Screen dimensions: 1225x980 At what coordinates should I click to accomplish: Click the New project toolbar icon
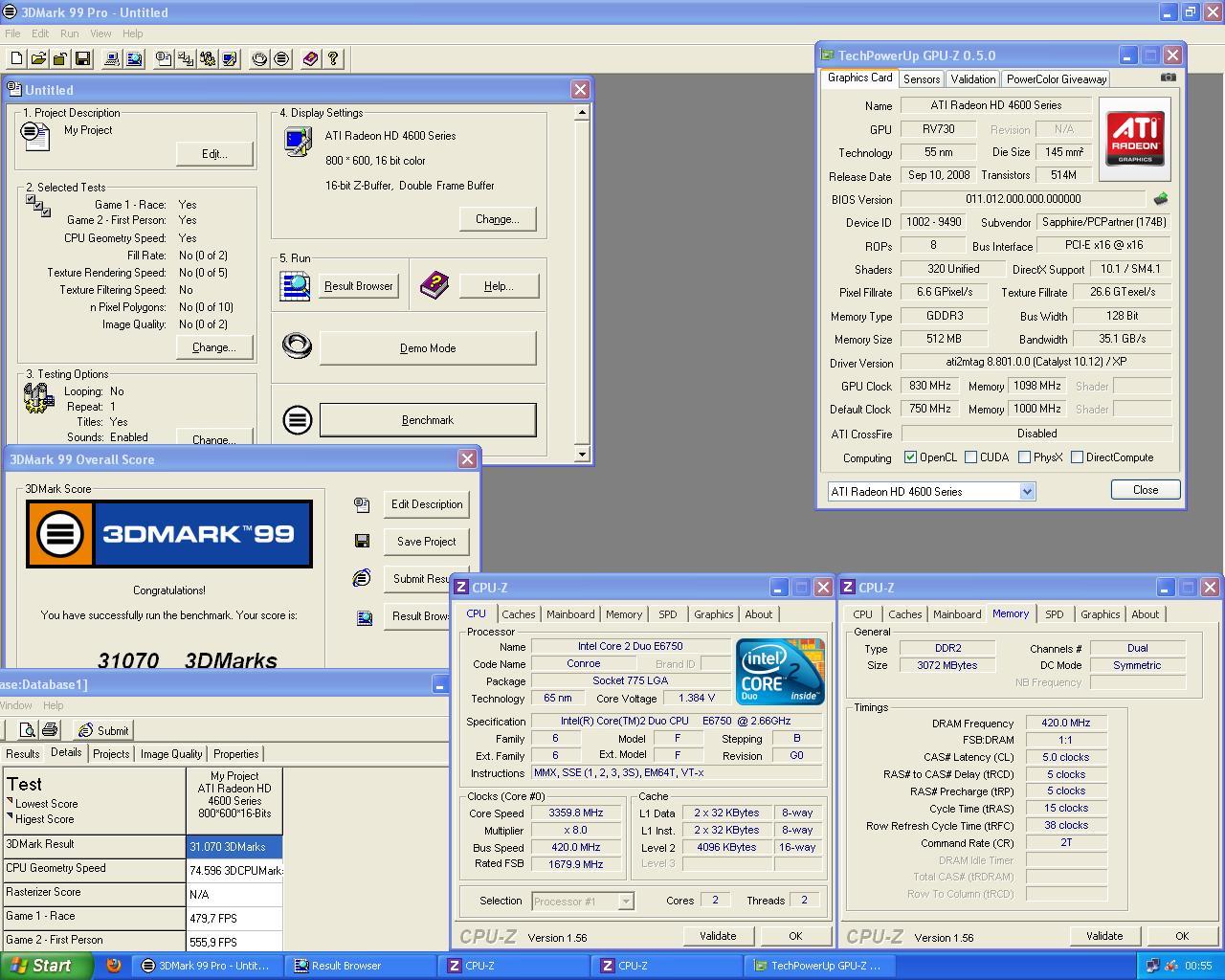click(x=16, y=59)
